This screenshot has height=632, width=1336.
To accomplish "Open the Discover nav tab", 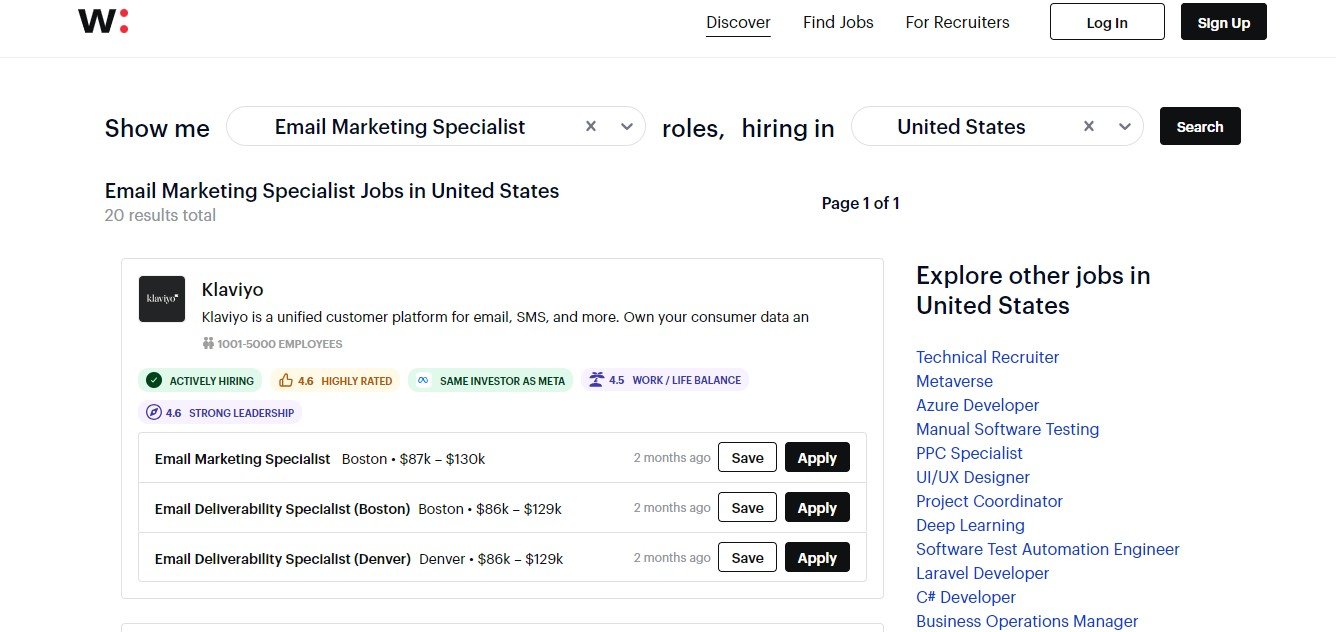I will pos(738,22).
